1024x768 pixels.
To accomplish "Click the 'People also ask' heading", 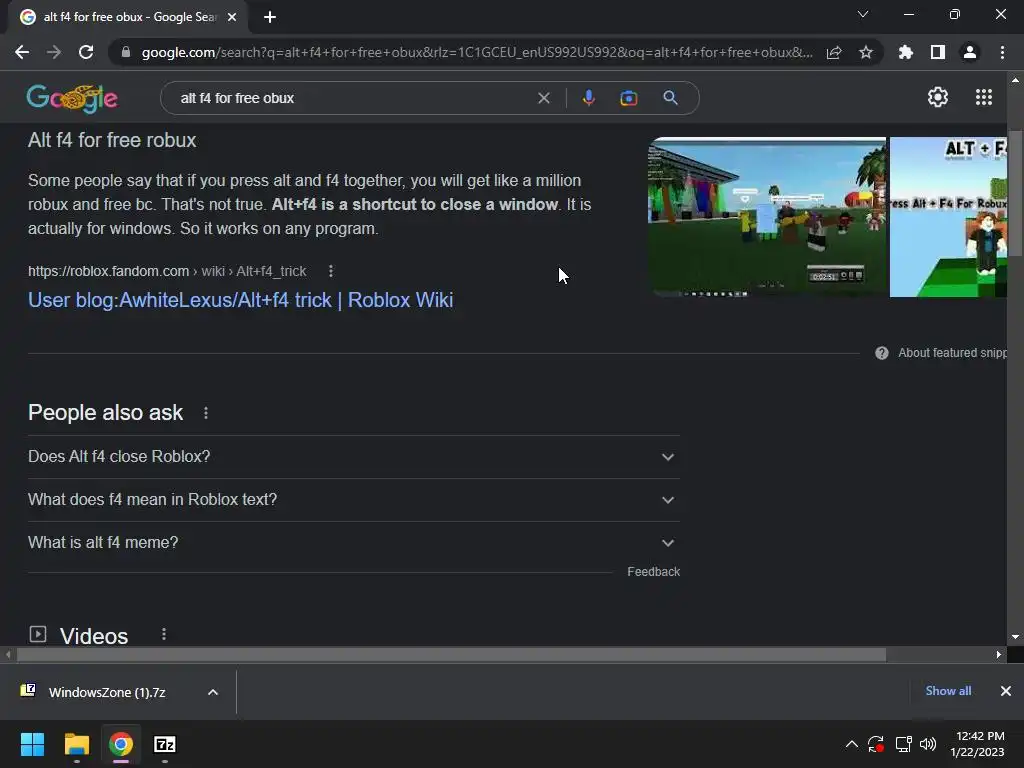I will pyautogui.click(x=105, y=413).
